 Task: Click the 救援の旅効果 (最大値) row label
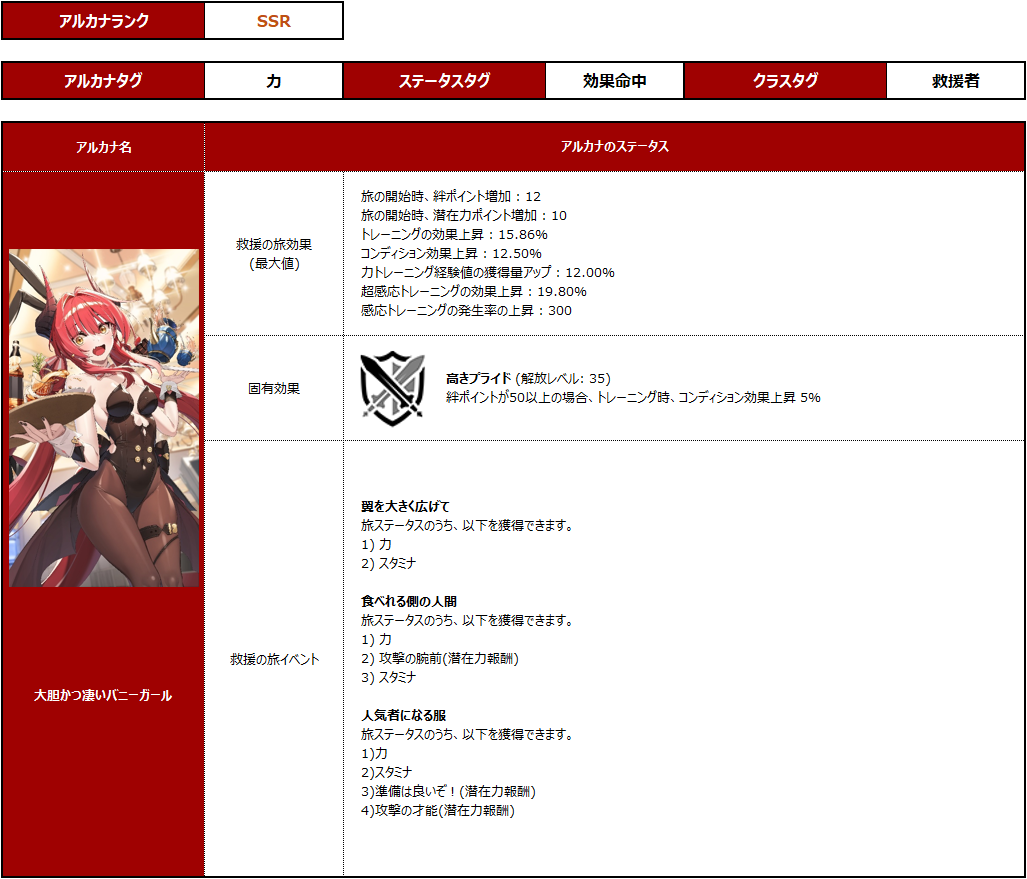click(x=274, y=254)
